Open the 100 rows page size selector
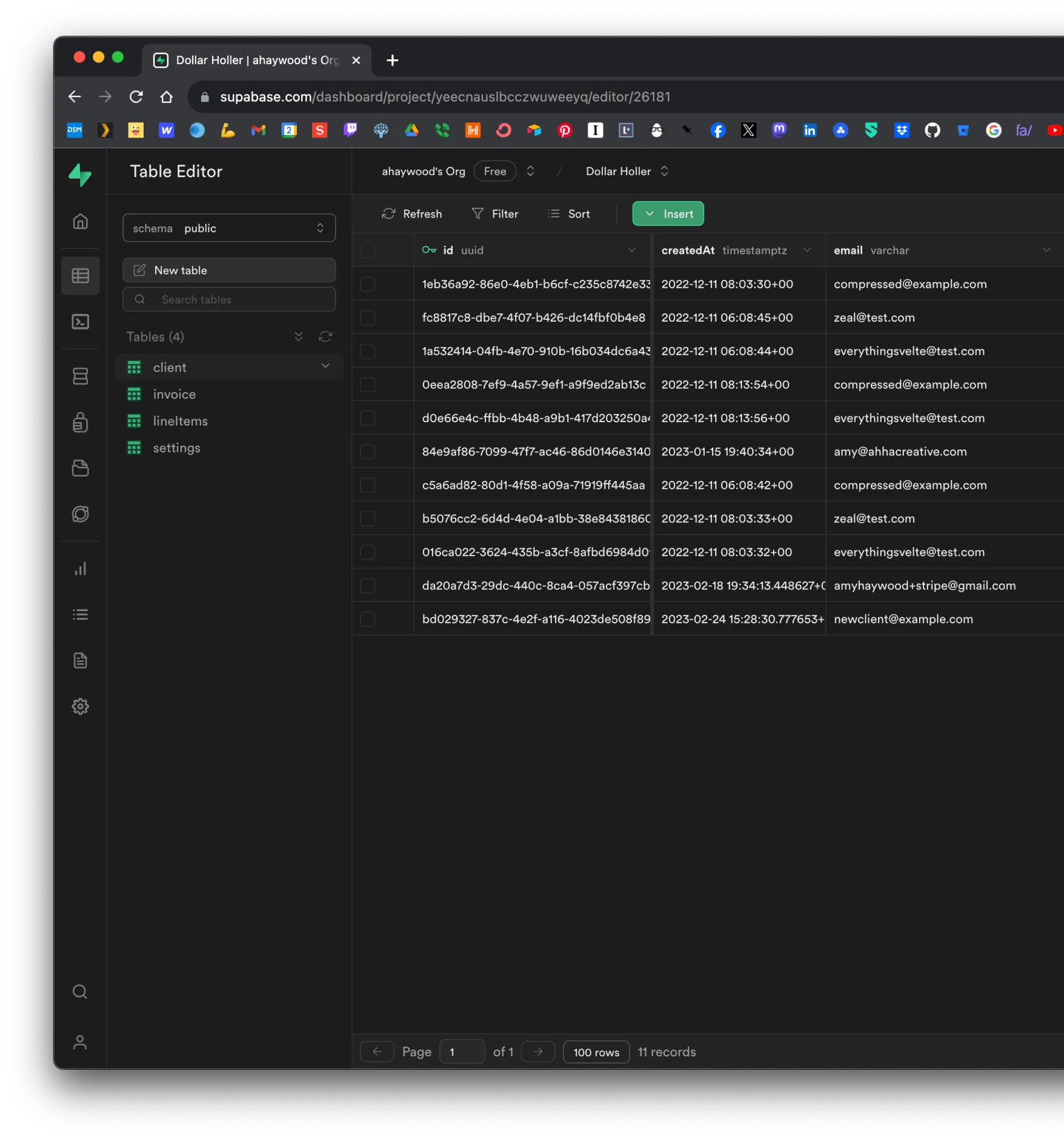The image size is (1064, 1140). [x=596, y=1052]
